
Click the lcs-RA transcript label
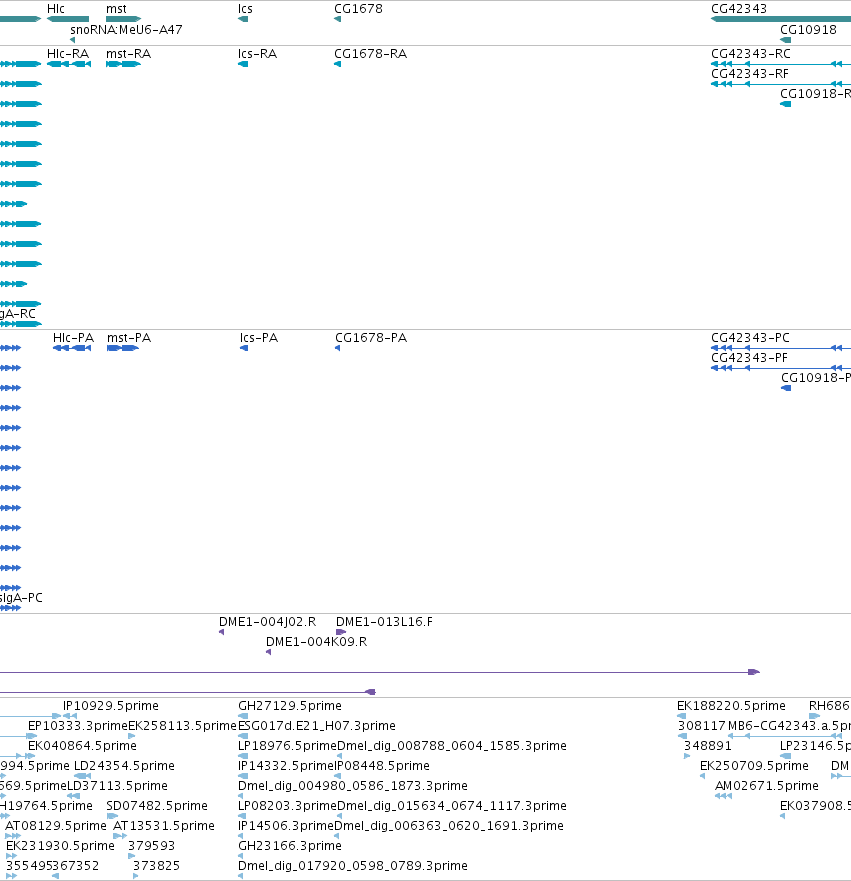click(257, 54)
